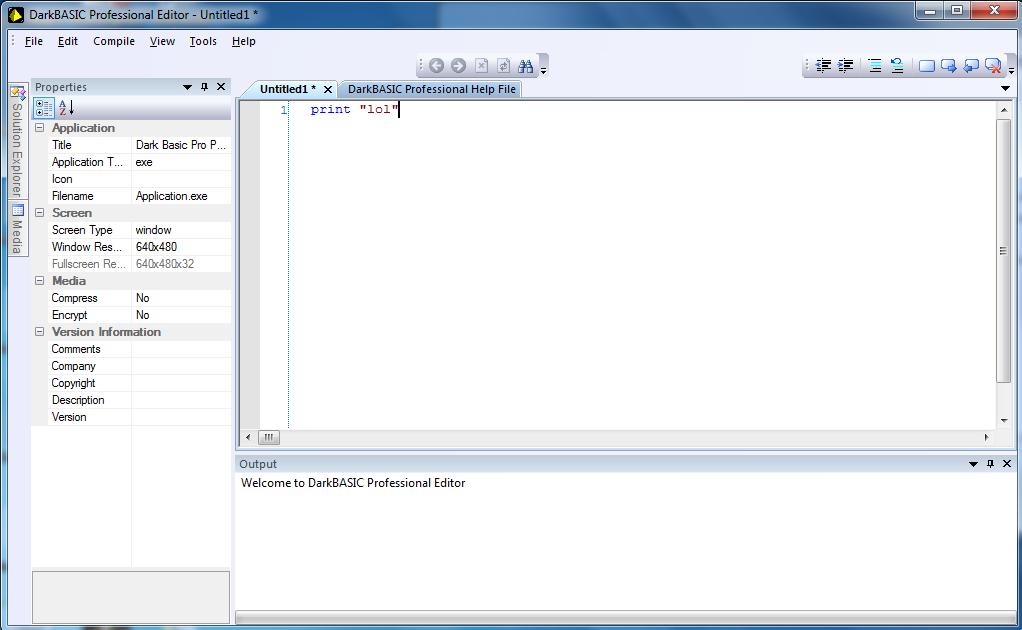Click the Decrease Indent (outdent) icon
The height and width of the screenshot is (630, 1022).
pos(823,65)
